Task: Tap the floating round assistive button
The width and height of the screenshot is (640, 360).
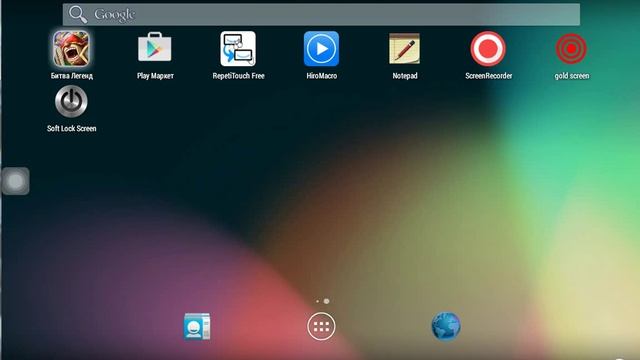Action: click(16, 181)
